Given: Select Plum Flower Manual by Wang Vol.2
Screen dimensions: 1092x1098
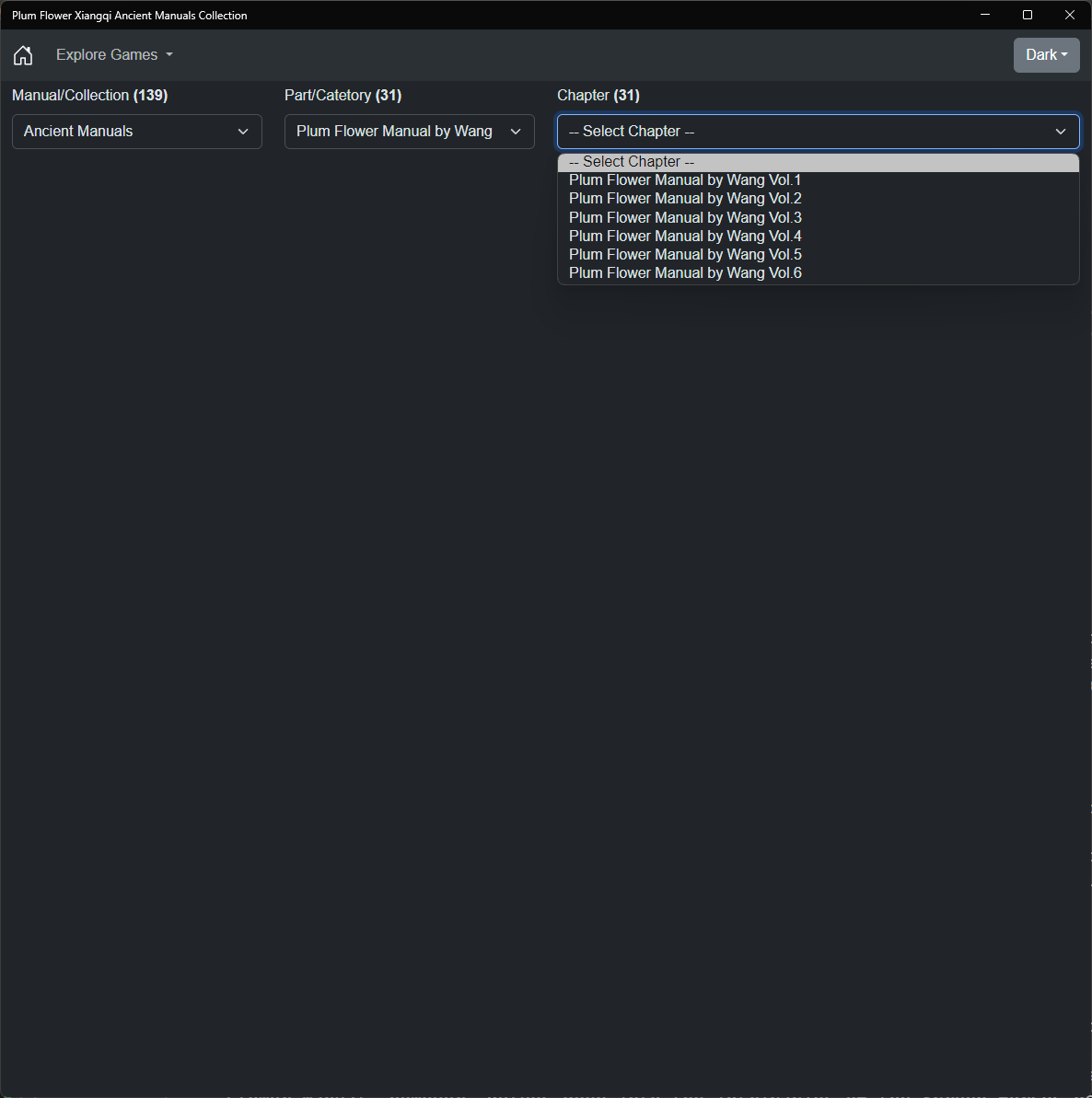Looking at the screenshot, I should (819, 199).
